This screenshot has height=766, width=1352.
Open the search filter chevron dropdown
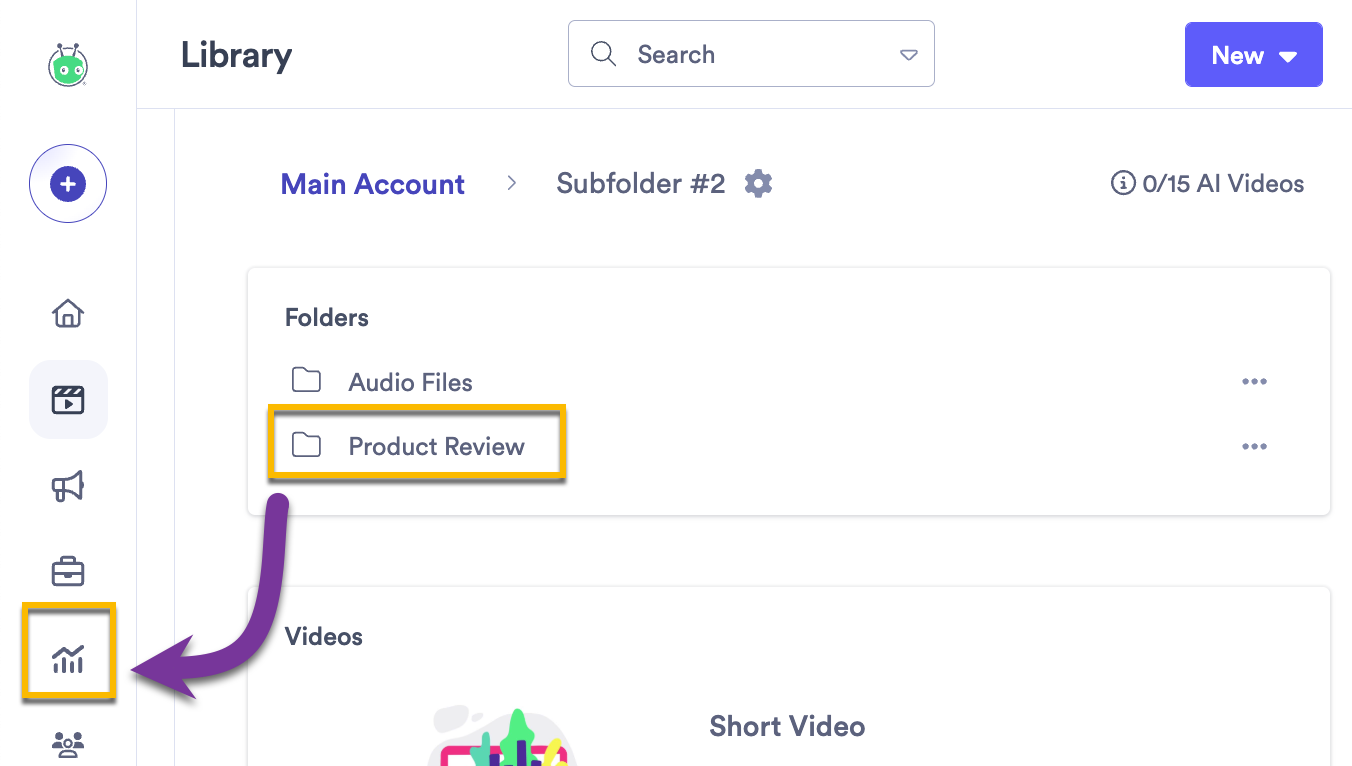pos(908,54)
